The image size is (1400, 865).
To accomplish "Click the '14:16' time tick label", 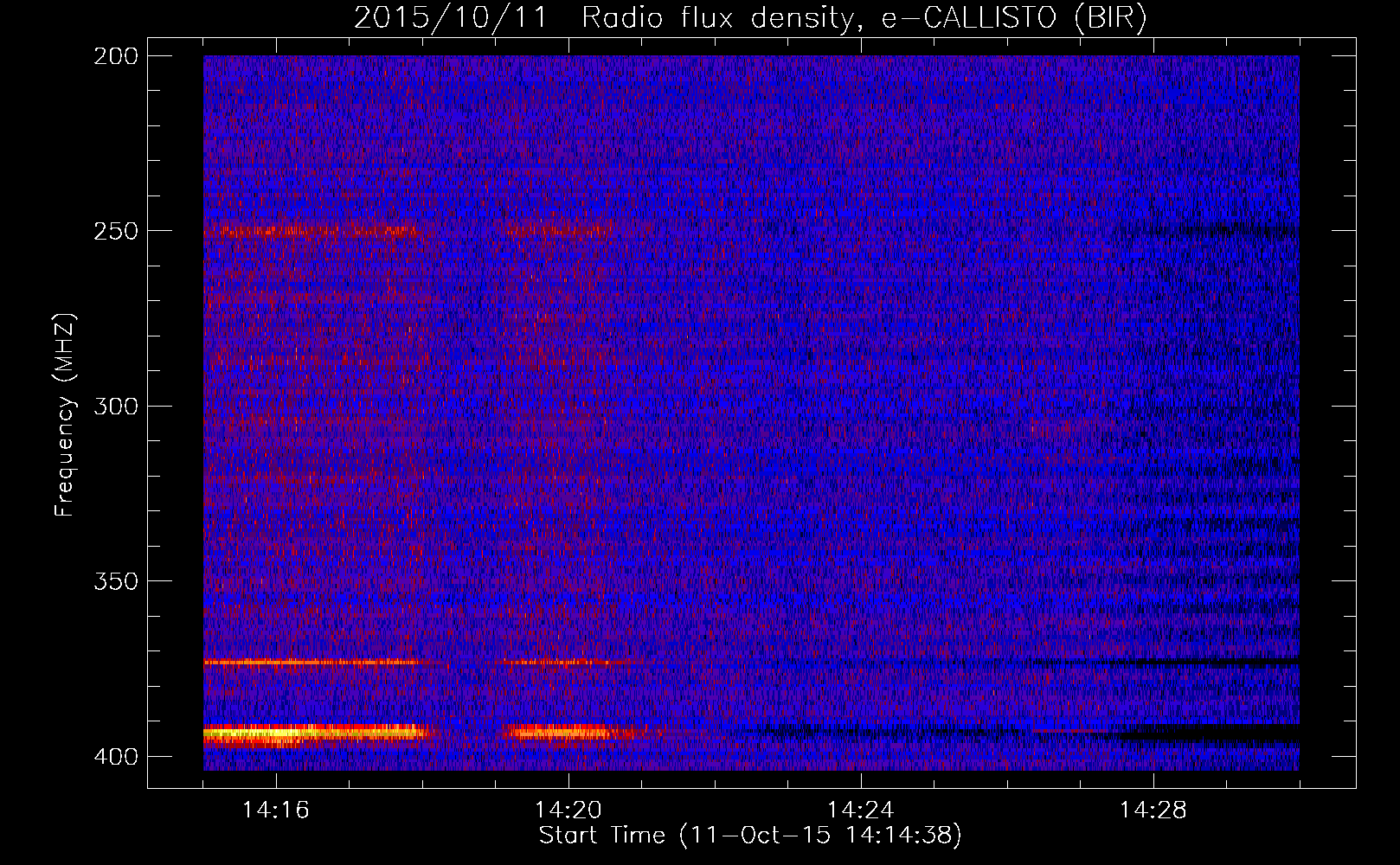I will click(275, 811).
